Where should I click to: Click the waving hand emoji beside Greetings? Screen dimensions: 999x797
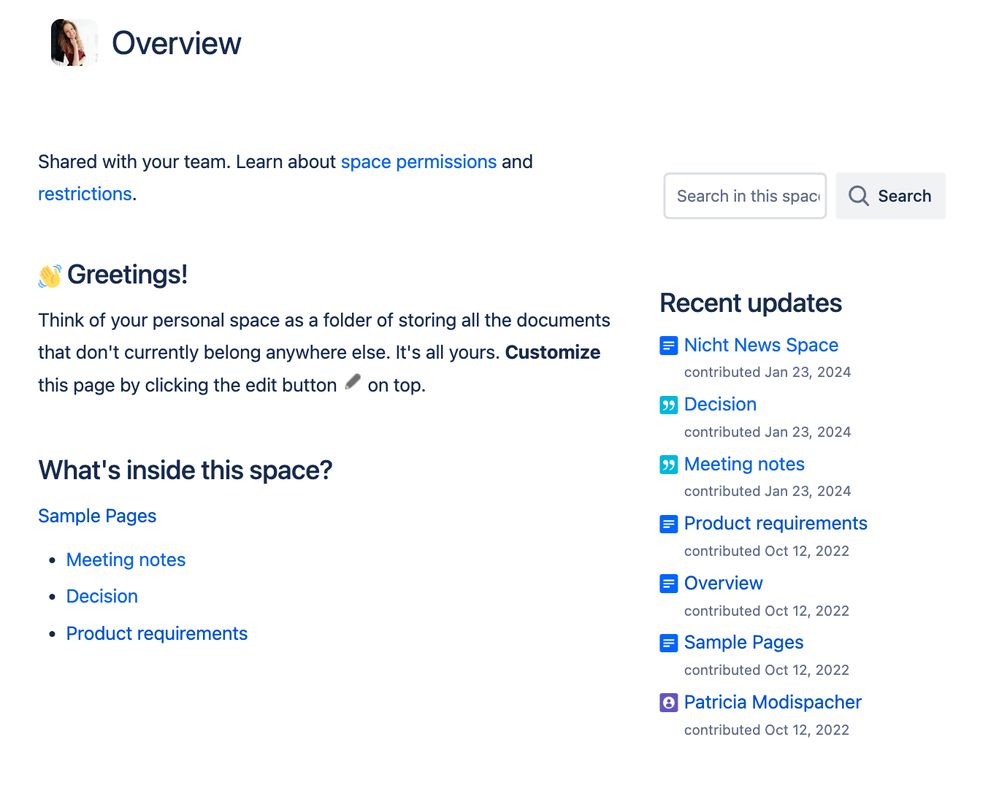50,276
